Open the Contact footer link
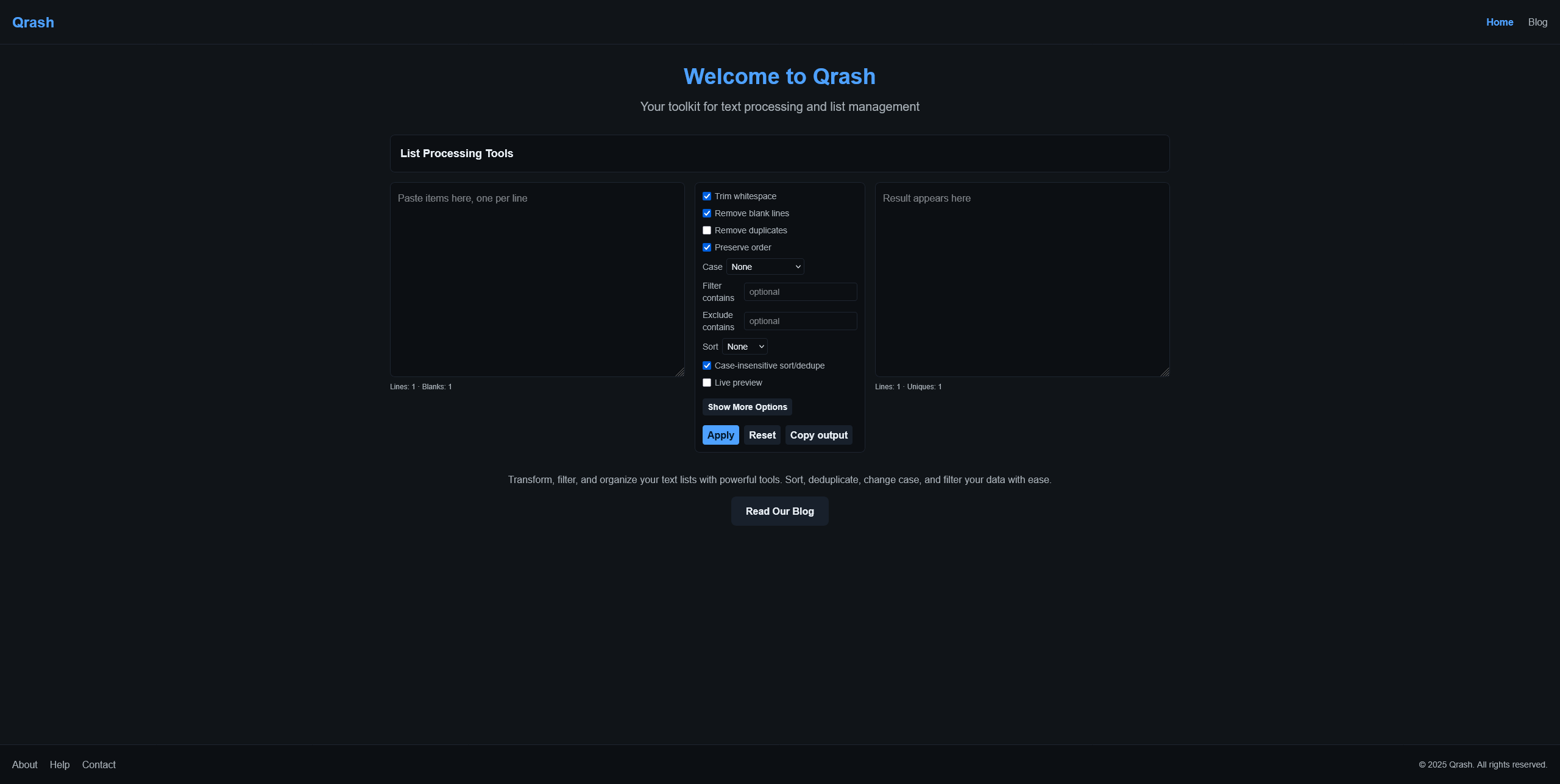1560x784 pixels. click(99, 765)
